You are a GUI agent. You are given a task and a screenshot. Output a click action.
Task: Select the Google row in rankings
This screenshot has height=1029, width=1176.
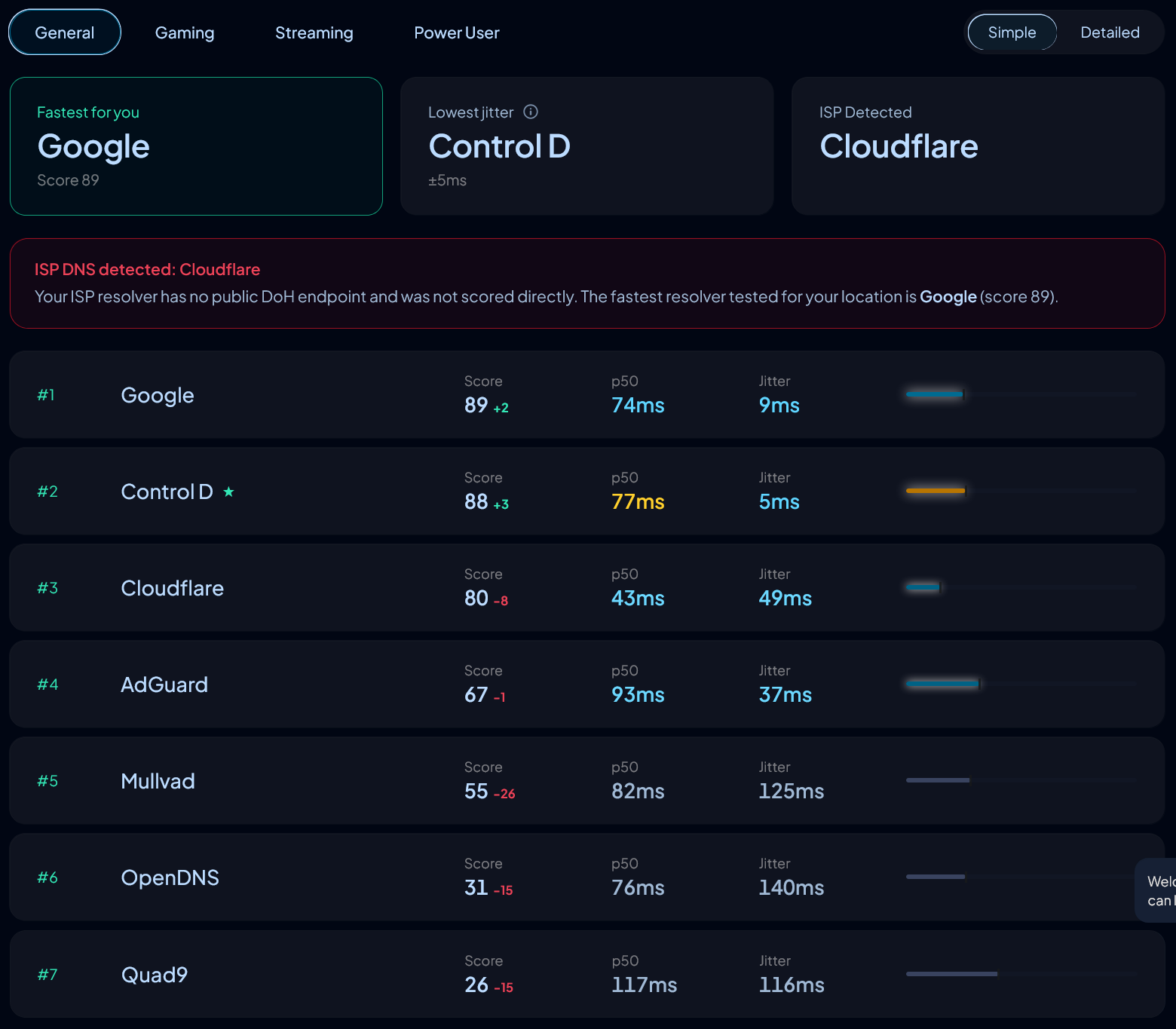tap(587, 394)
